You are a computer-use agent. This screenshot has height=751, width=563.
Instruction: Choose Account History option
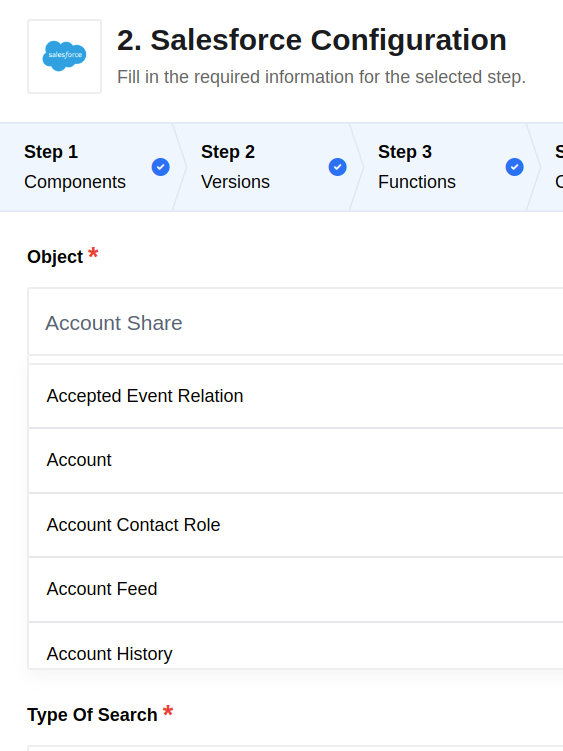(296, 646)
